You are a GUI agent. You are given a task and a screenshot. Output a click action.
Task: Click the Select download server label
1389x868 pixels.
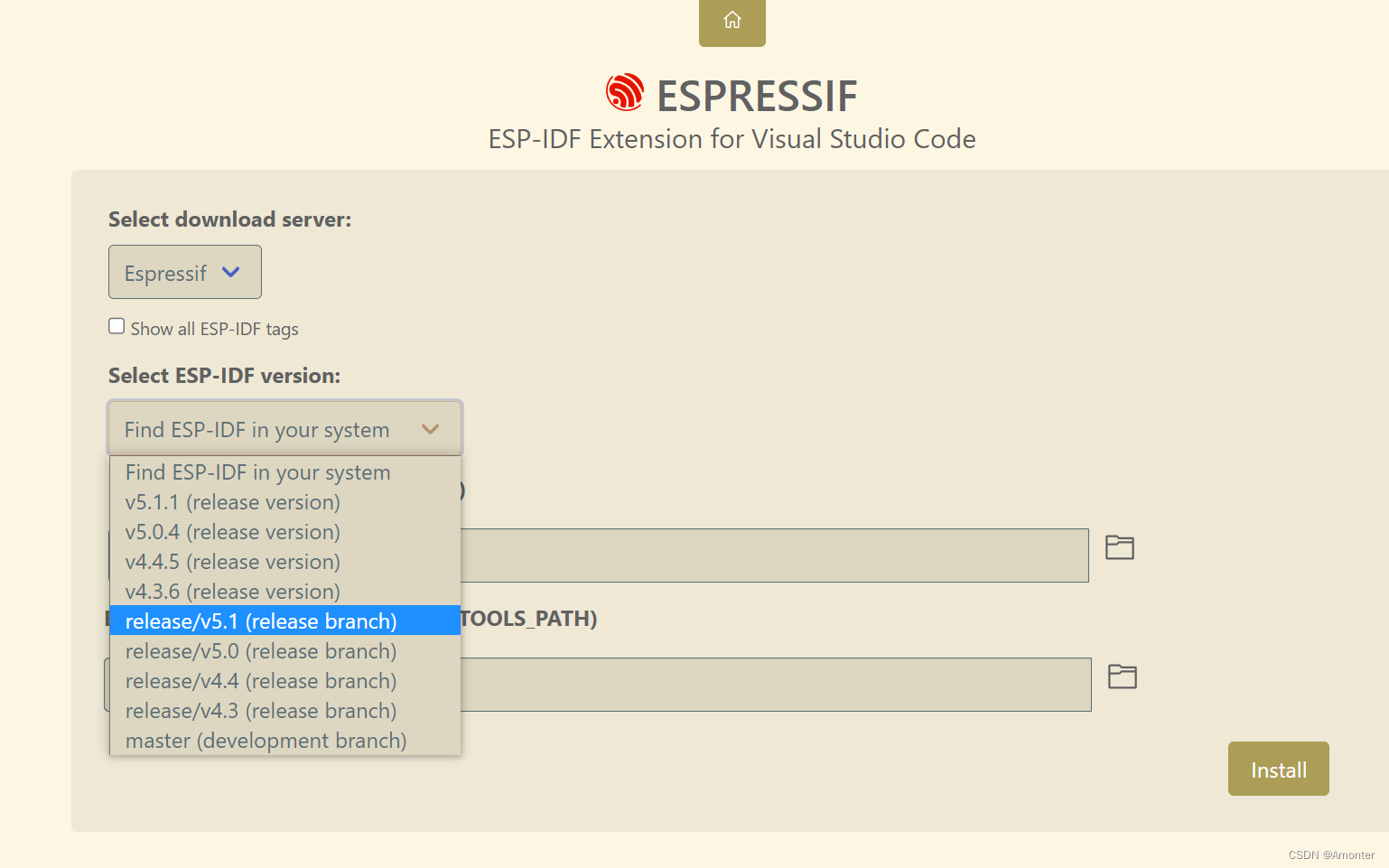coord(229,219)
